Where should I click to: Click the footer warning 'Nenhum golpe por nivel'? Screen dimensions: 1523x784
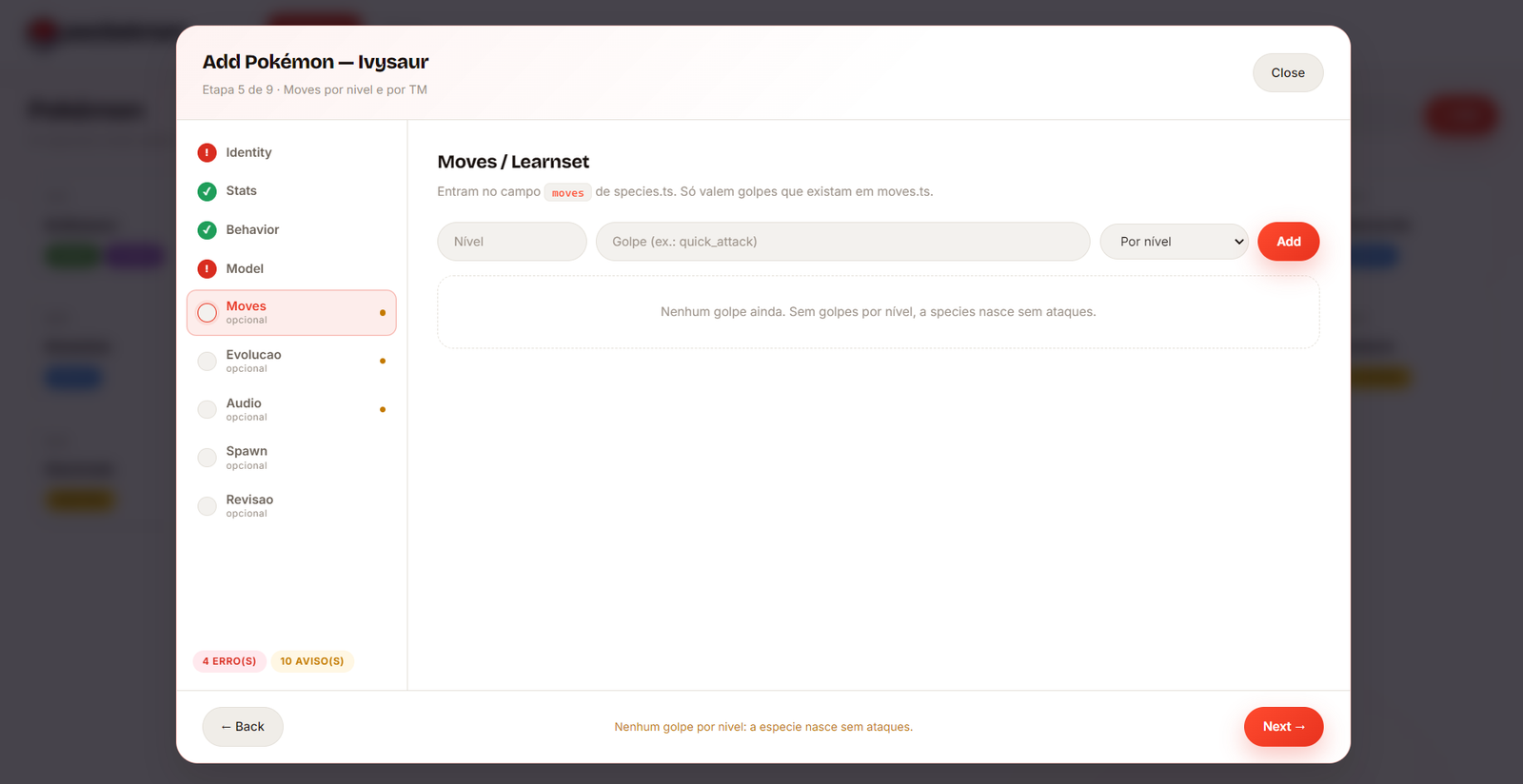pos(763,727)
